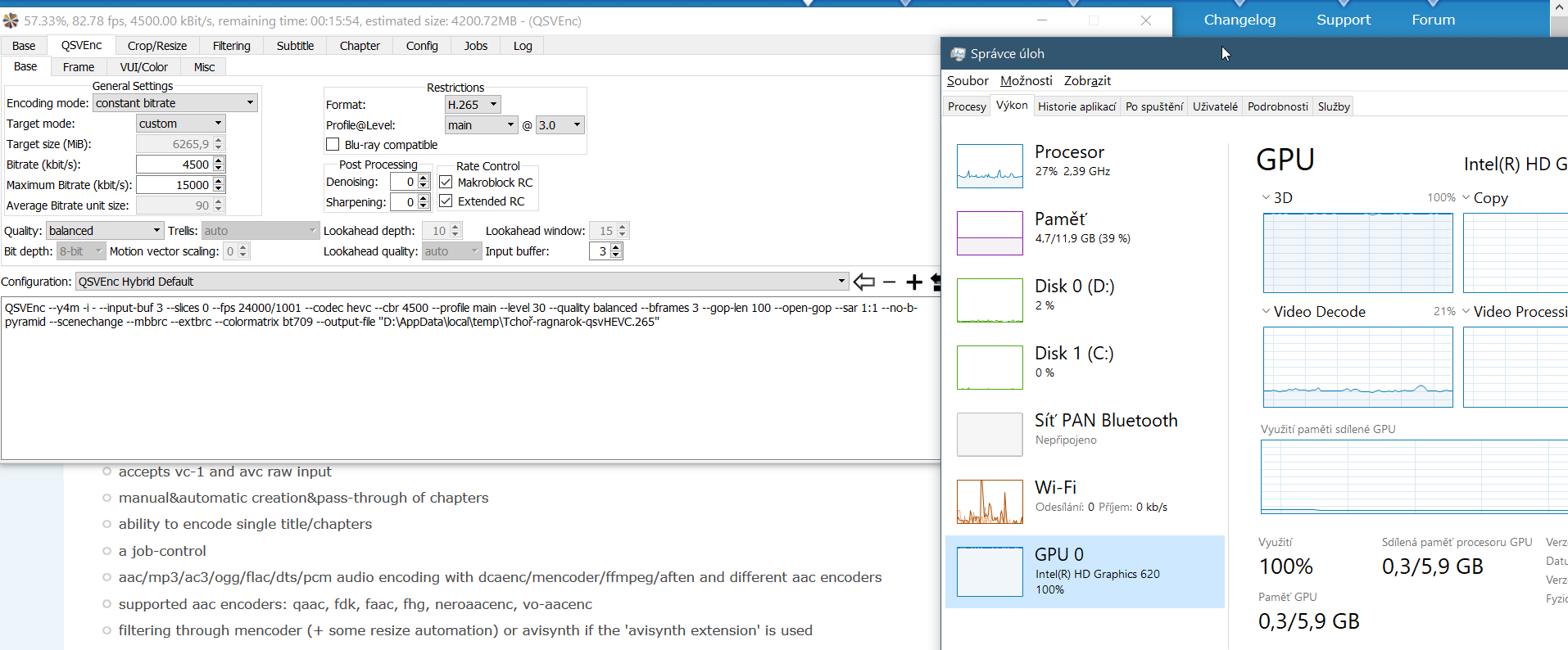Click the Input buffer value field

(x=600, y=251)
